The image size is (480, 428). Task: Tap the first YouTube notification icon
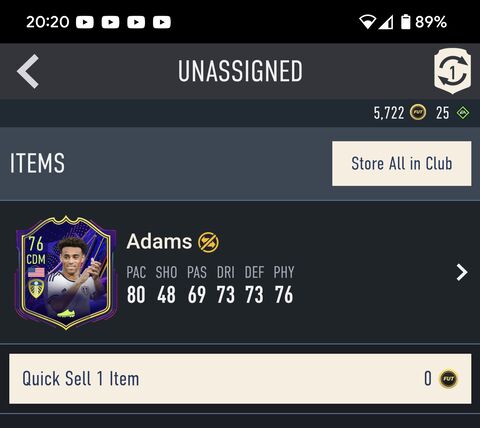tap(85, 22)
